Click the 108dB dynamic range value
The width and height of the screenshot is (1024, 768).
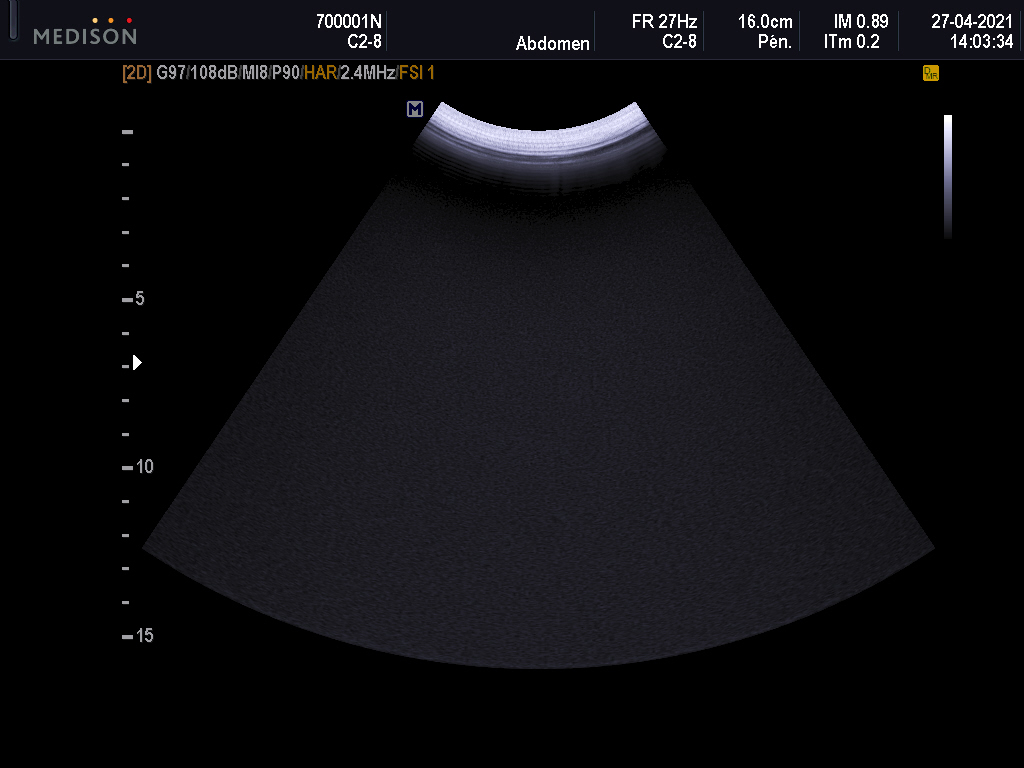coord(214,73)
